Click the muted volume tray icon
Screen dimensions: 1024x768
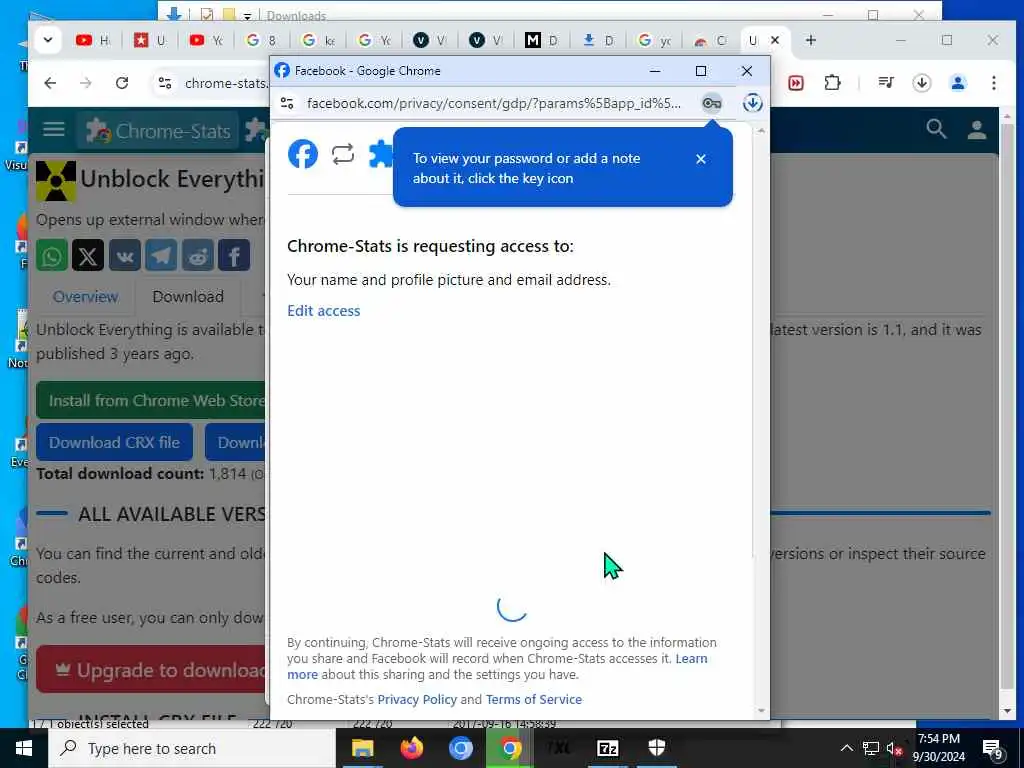coord(893,748)
